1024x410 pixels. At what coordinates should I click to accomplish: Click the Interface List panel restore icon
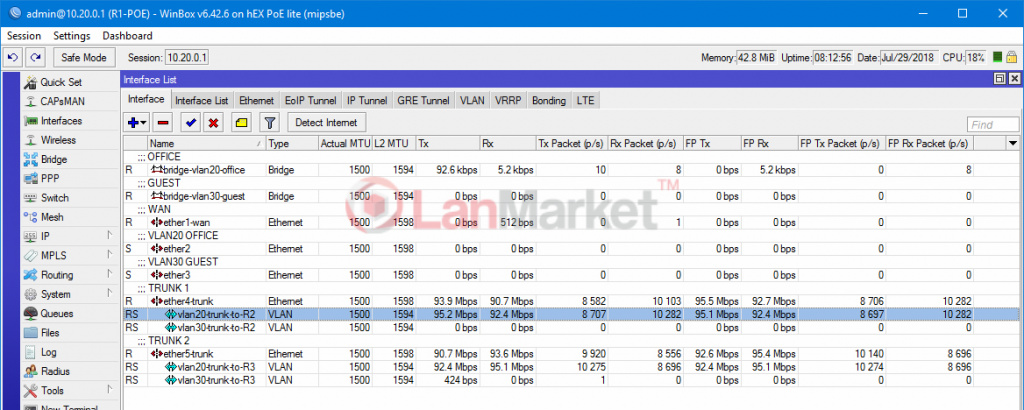(1000, 79)
